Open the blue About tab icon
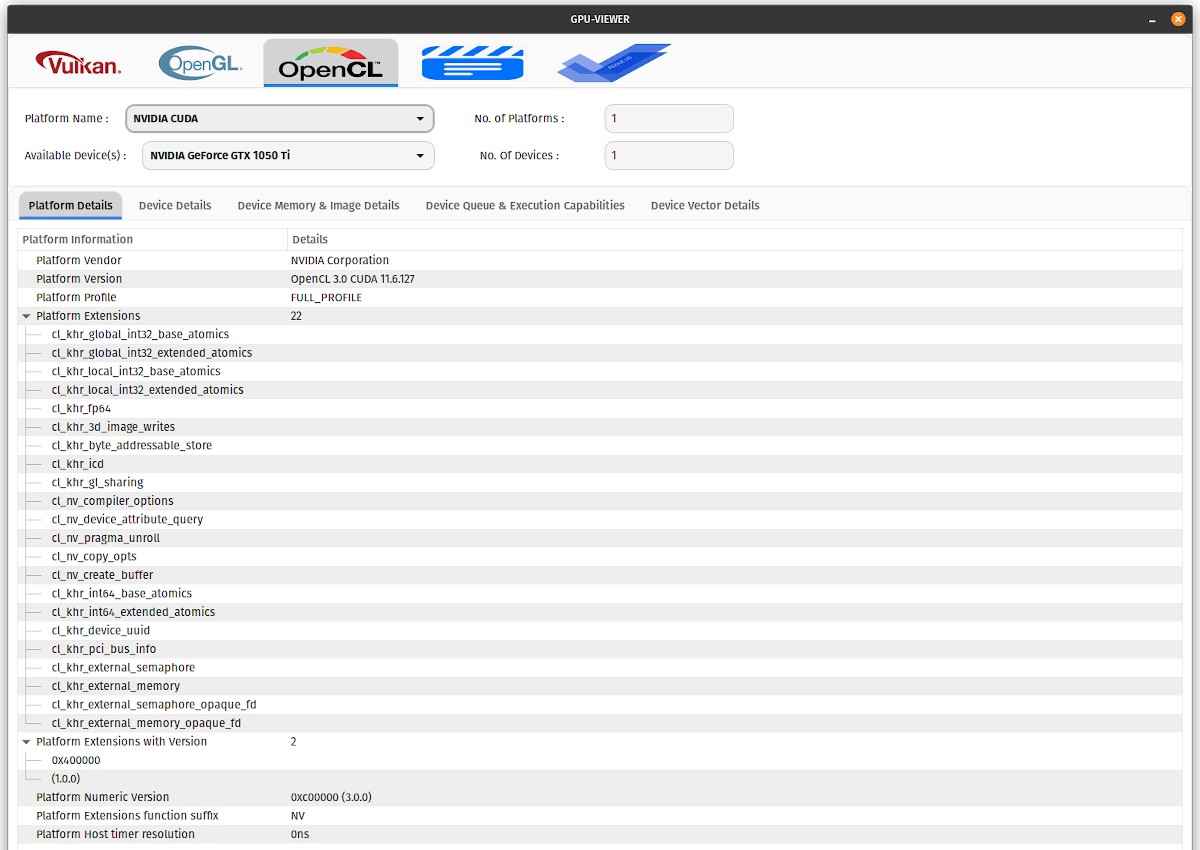 tap(613, 62)
